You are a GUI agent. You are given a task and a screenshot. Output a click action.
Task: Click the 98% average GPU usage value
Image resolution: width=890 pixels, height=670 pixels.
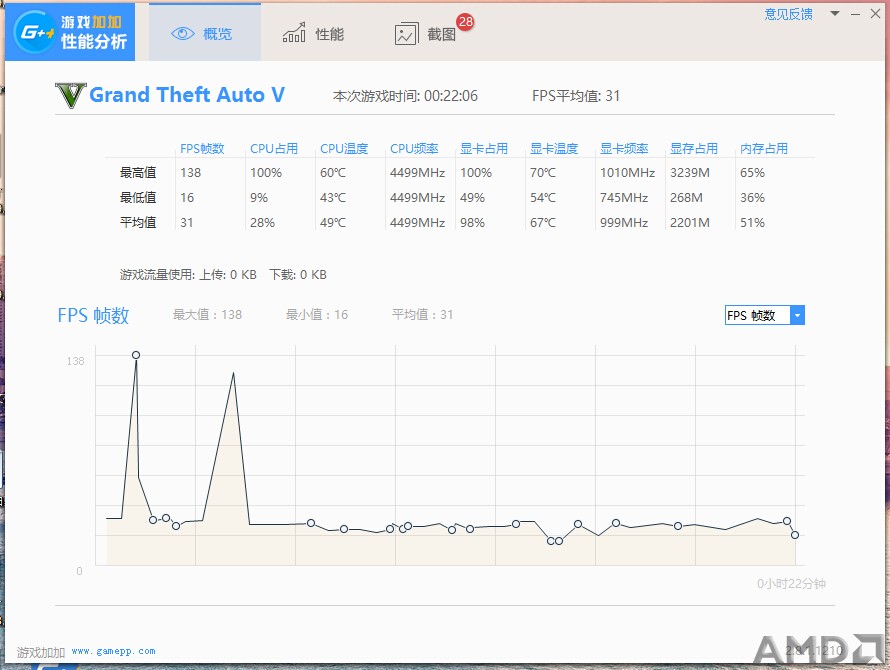tap(472, 223)
